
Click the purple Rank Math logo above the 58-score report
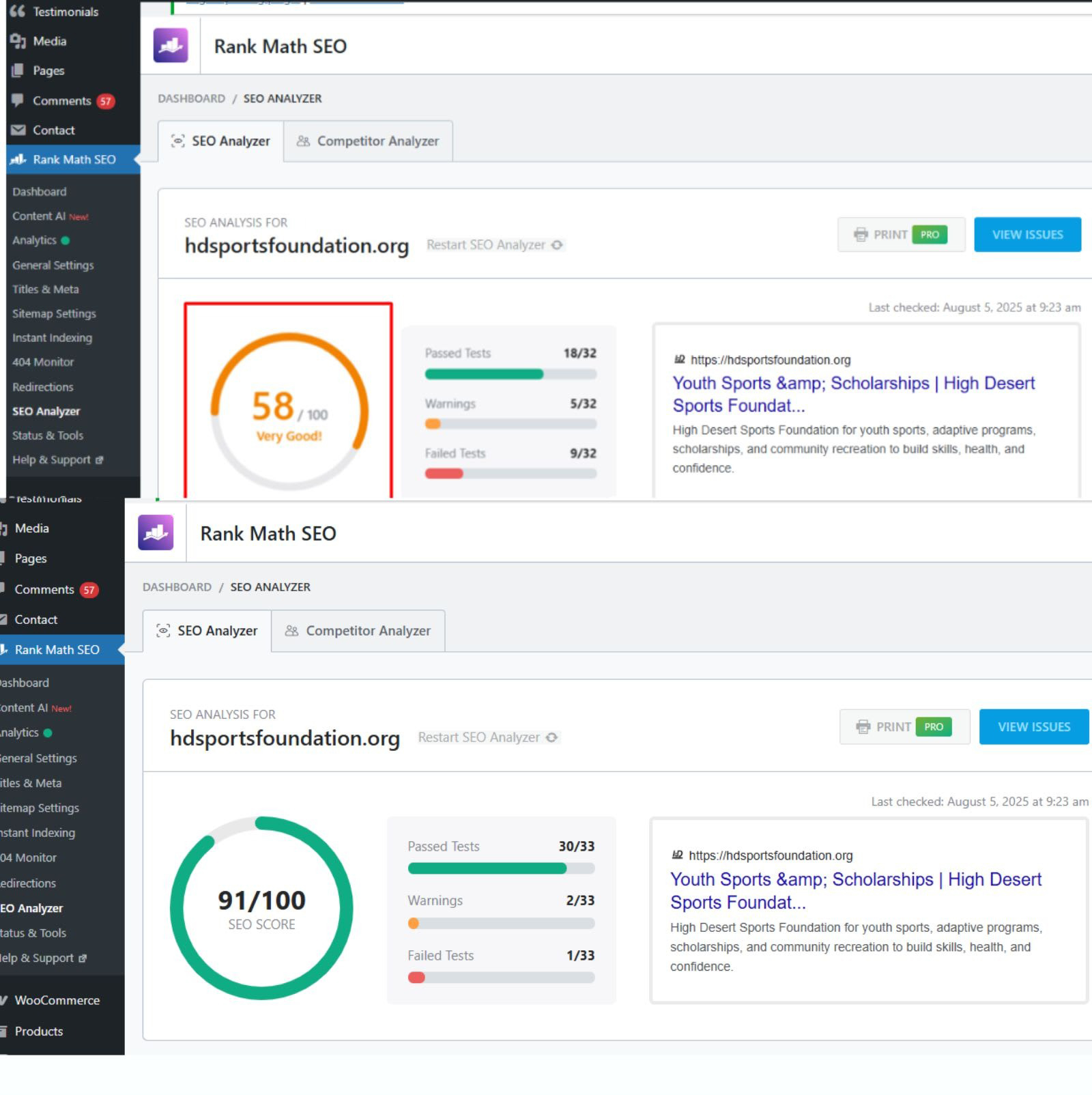pos(171,46)
